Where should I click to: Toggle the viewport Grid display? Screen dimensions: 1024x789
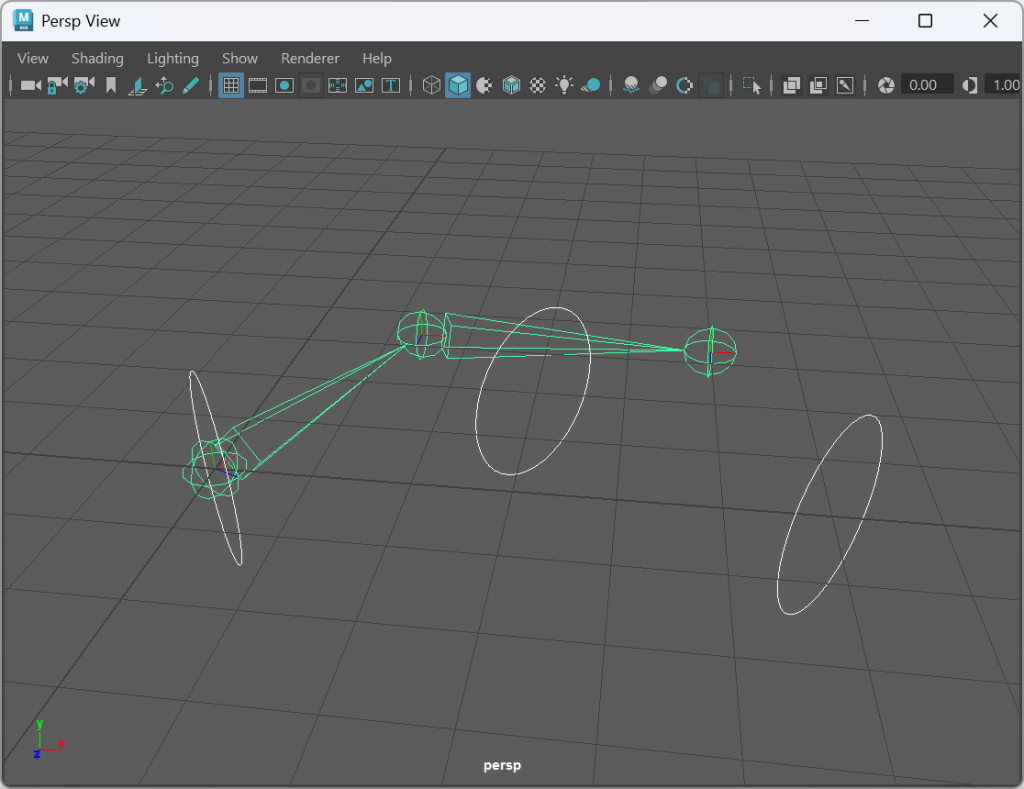coord(231,85)
